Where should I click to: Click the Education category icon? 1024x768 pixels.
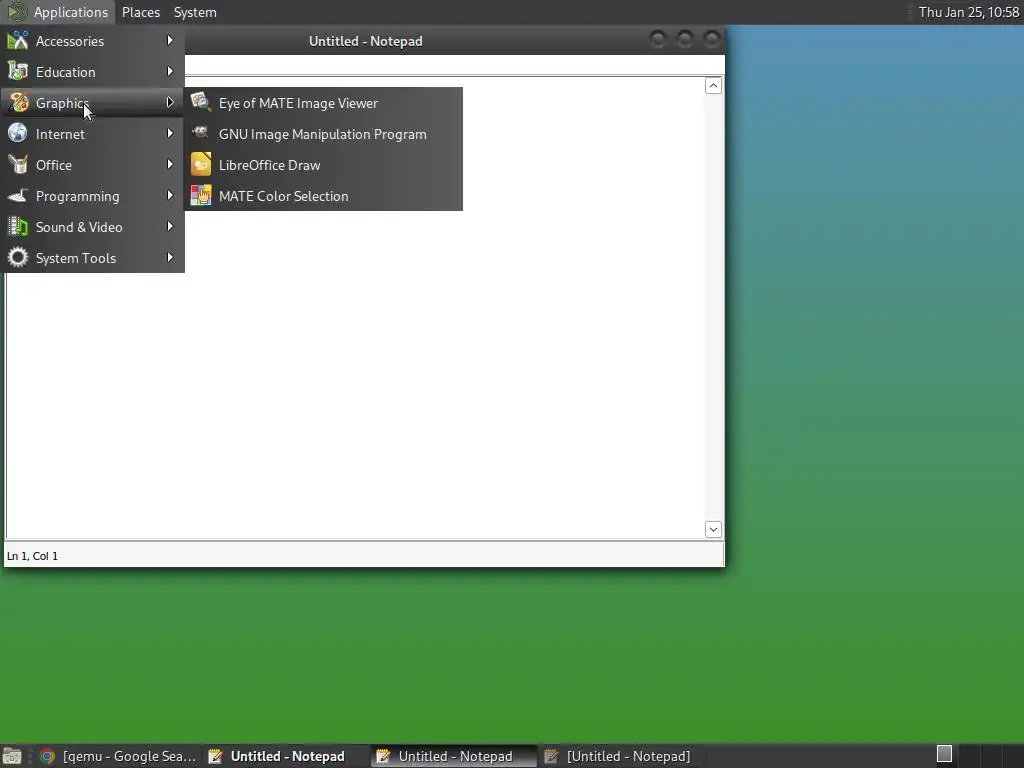point(18,71)
